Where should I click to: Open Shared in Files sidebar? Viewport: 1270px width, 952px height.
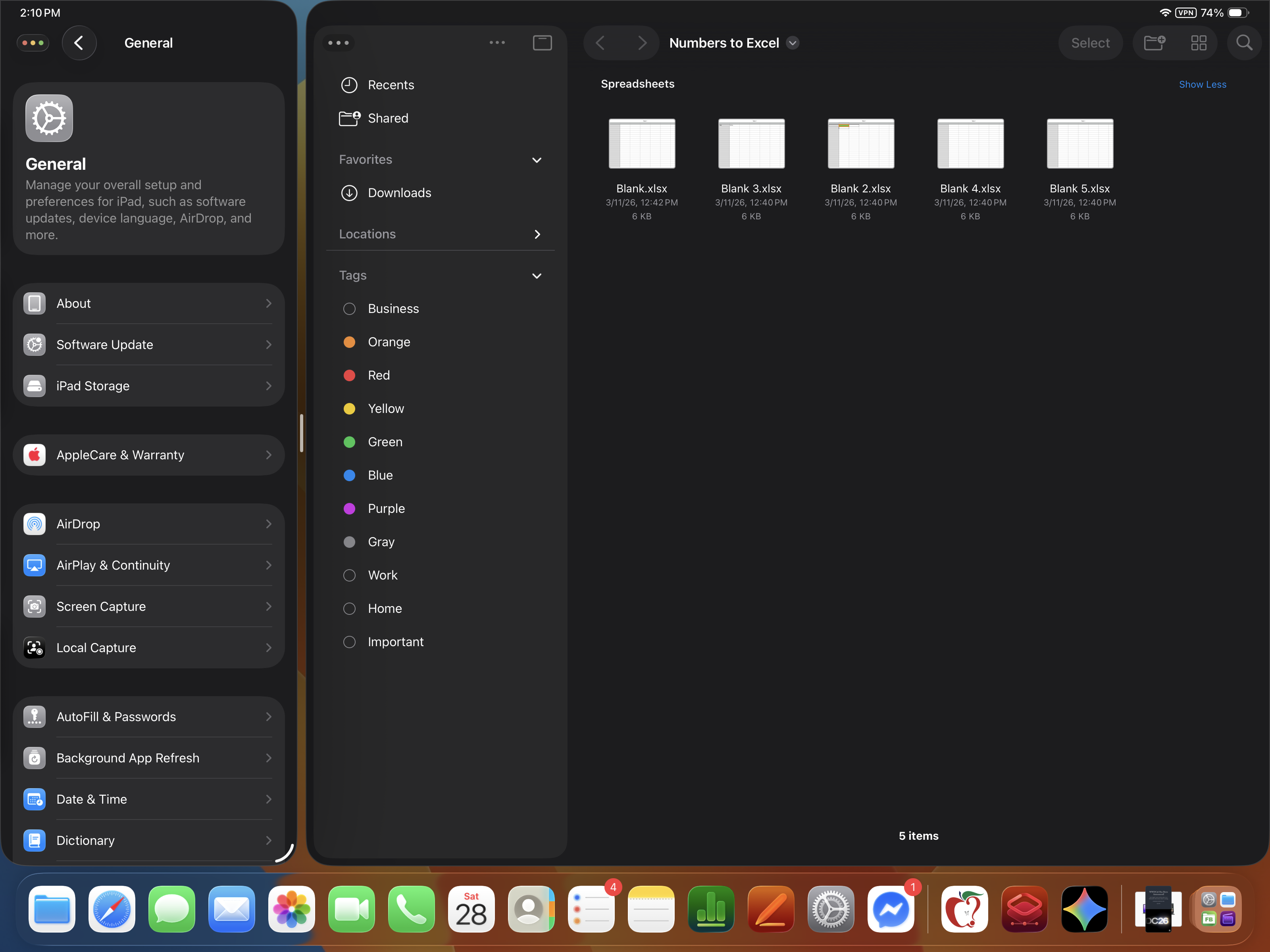[x=441, y=118]
